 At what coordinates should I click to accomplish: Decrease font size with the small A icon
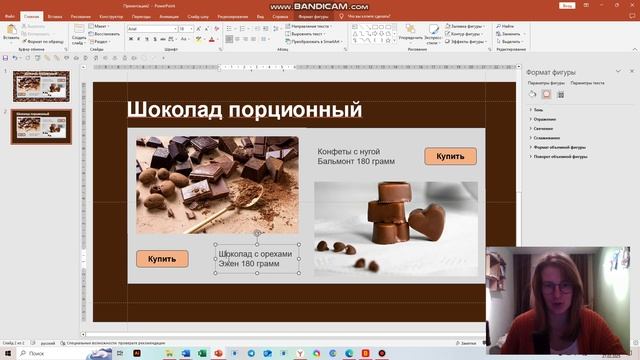point(207,29)
